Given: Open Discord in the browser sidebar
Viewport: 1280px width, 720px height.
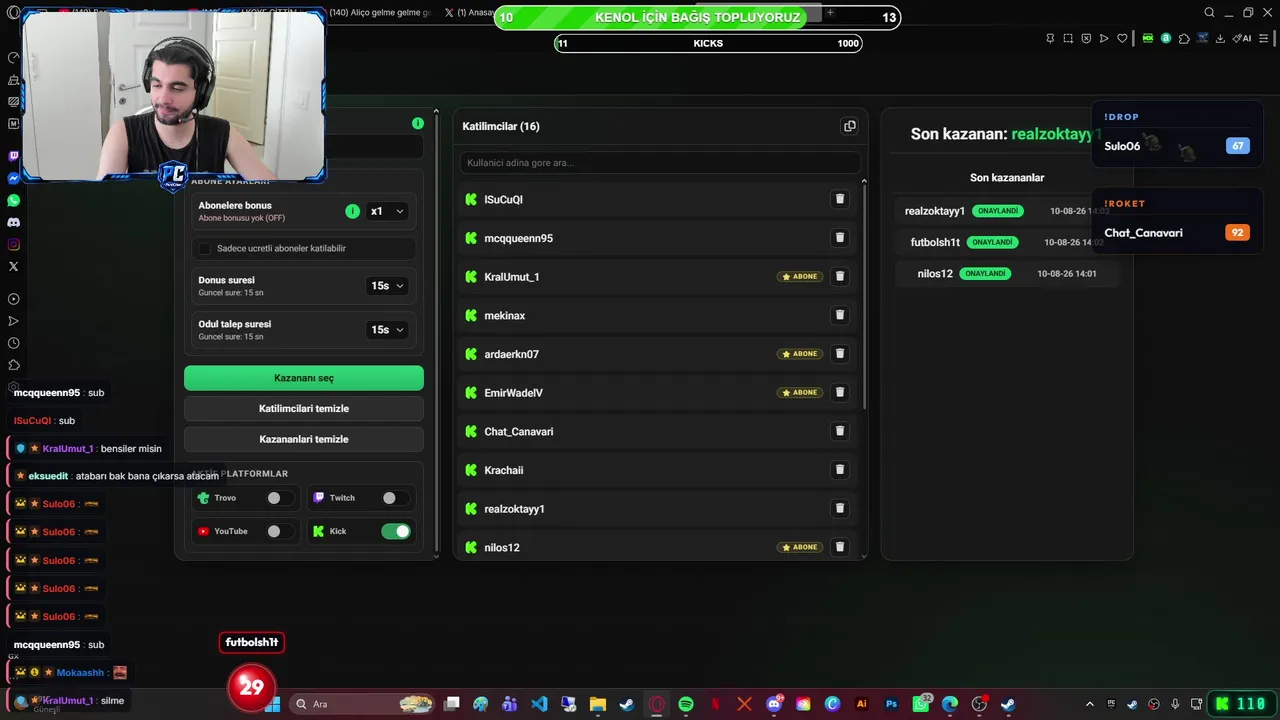Looking at the screenshot, I should coord(13,222).
